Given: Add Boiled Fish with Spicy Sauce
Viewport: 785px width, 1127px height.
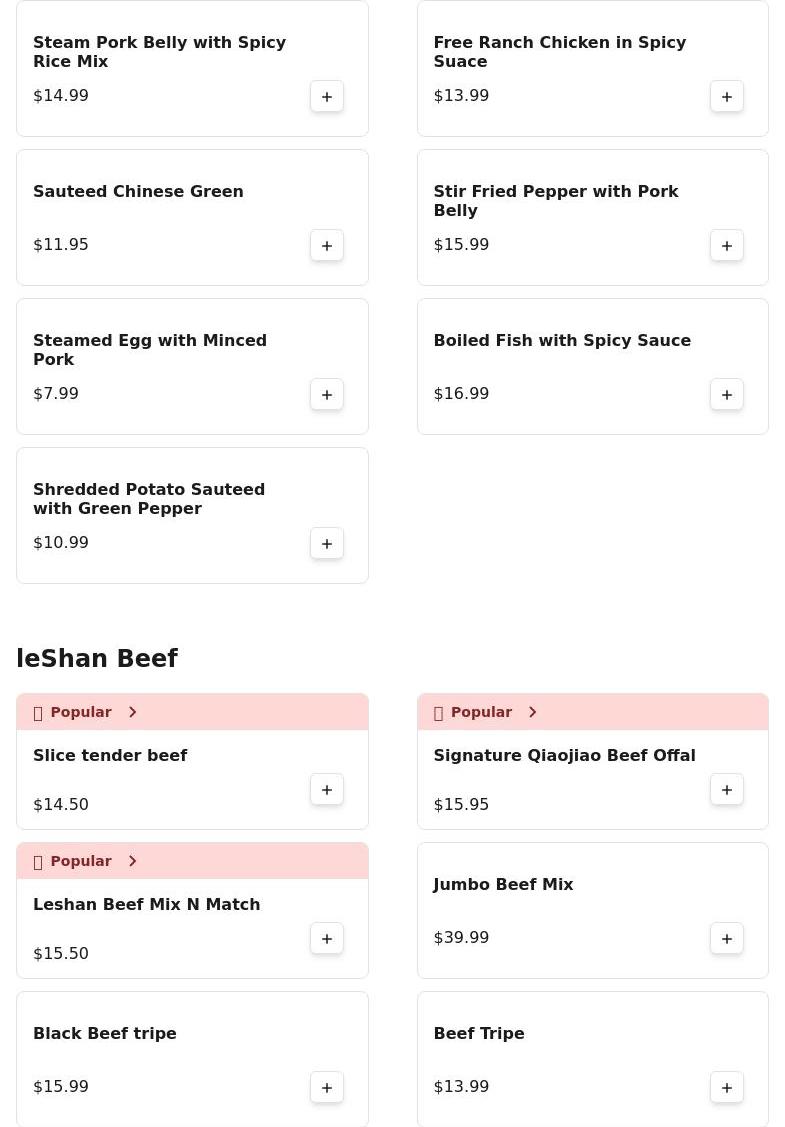Looking at the screenshot, I should (727, 395).
